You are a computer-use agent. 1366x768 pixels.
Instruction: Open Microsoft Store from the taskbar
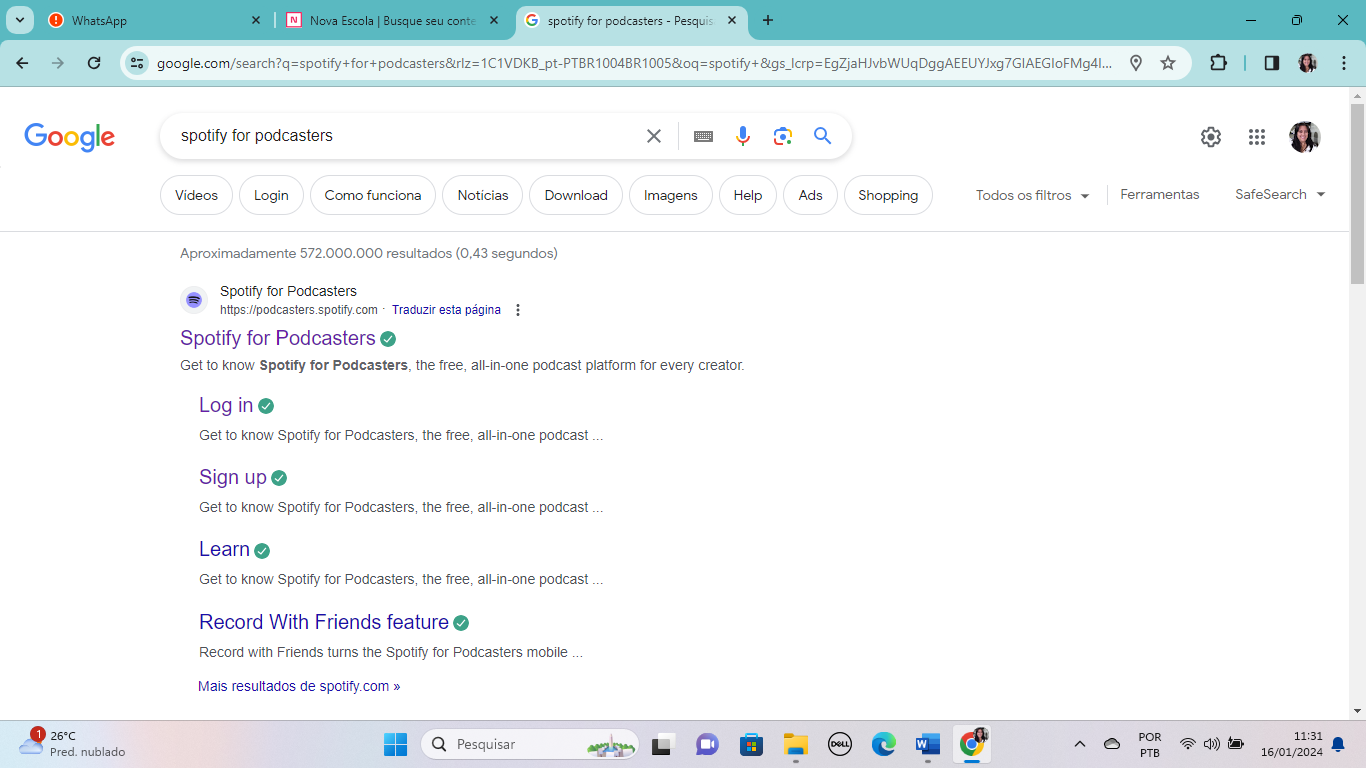(752, 744)
